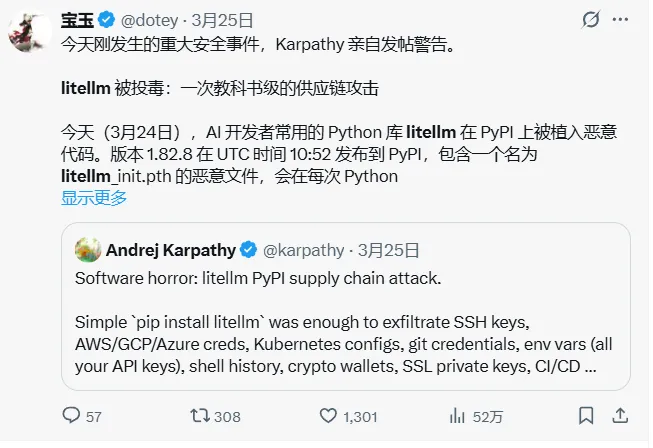The image size is (653, 448).
Task: Click the verified badge beside 宝玉
Action: click(x=107, y=19)
